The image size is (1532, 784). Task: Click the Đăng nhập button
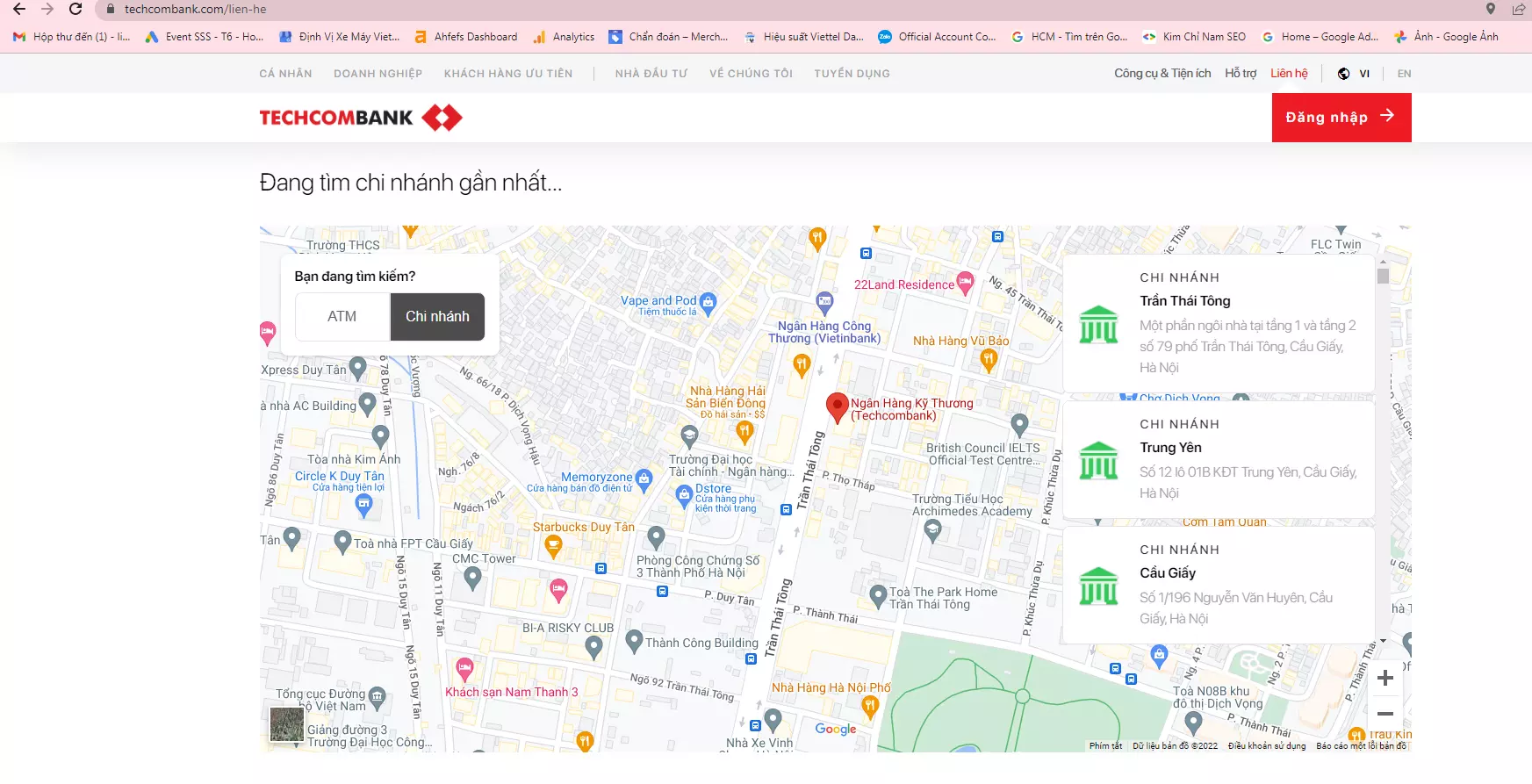[1341, 118]
